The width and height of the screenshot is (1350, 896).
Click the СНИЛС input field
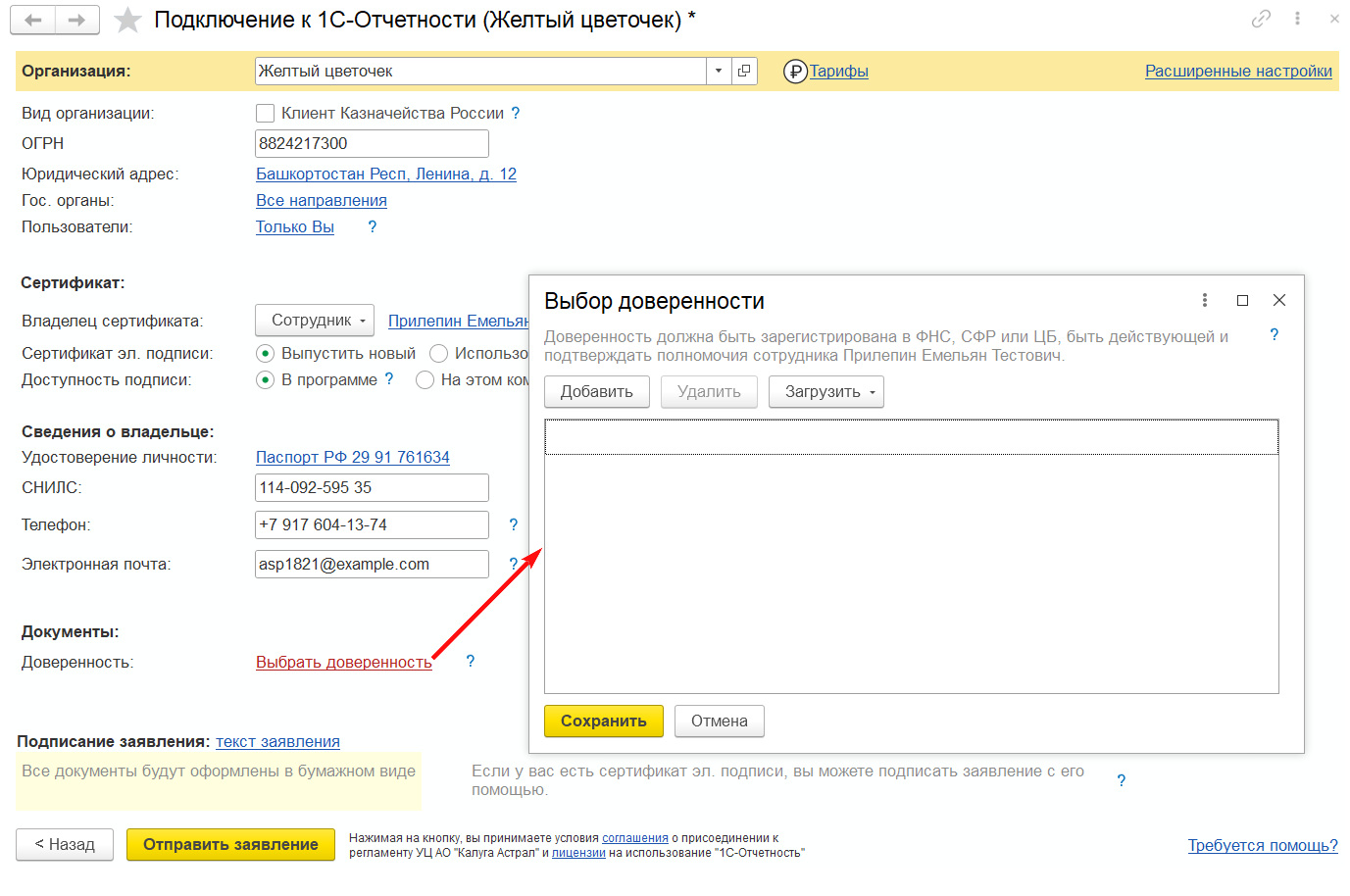[x=372, y=487]
